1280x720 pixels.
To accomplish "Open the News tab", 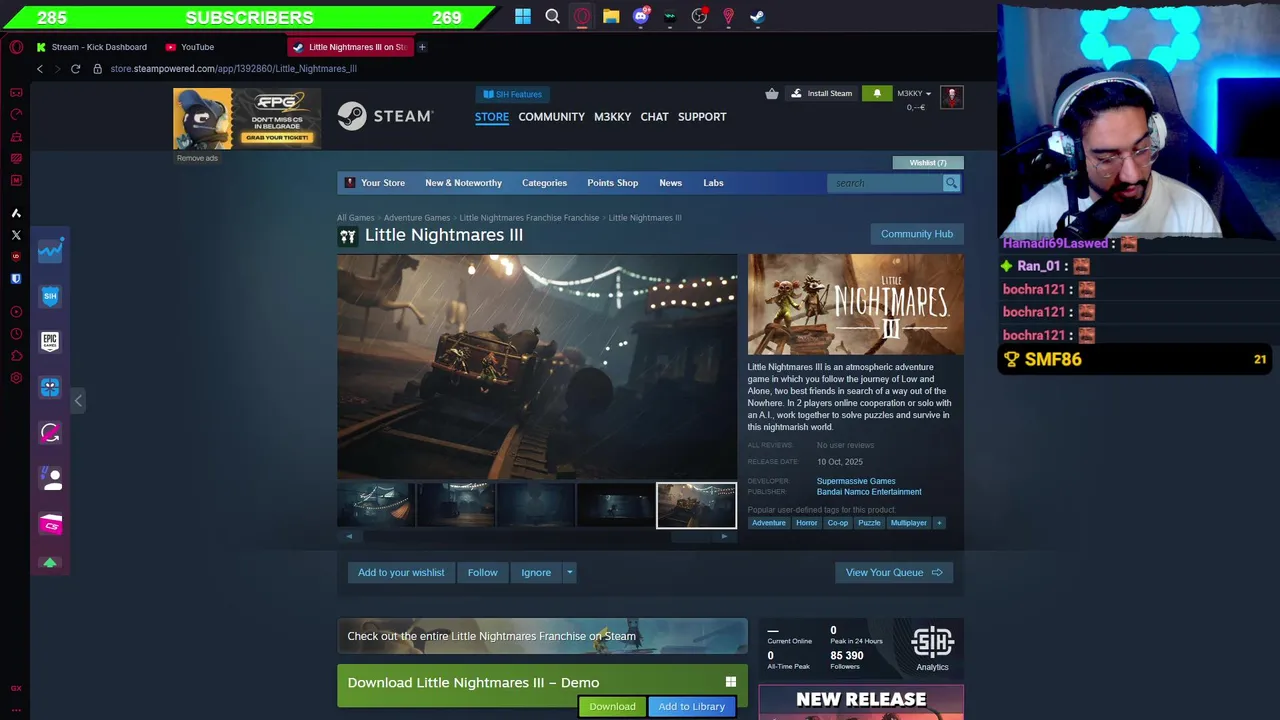I will (x=670, y=183).
